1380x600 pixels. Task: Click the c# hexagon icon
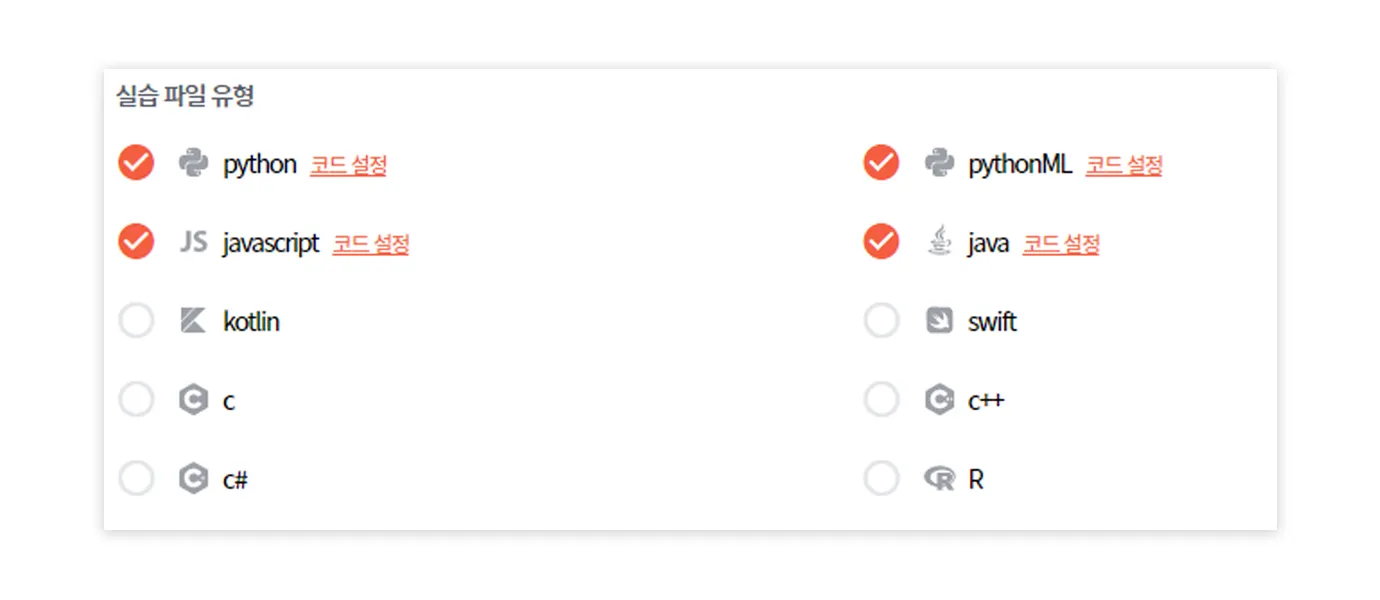[x=193, y=480]
